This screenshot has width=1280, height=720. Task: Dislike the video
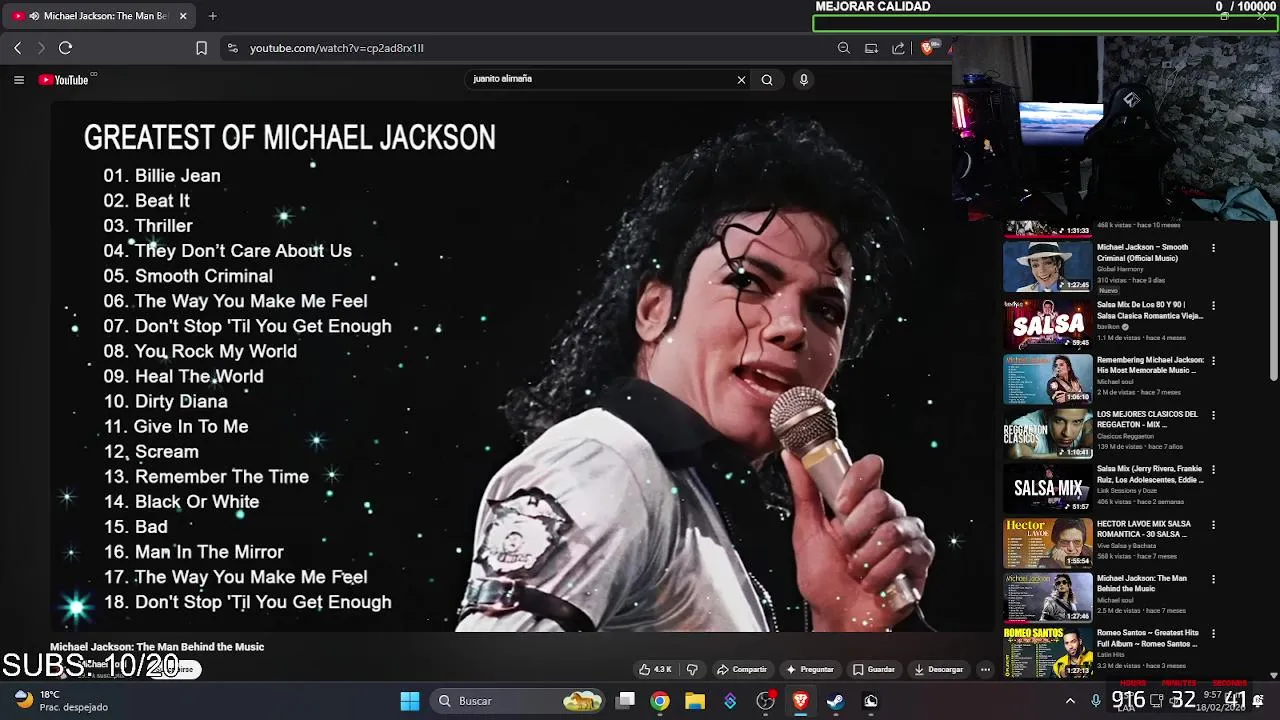[x=692, y=669]
